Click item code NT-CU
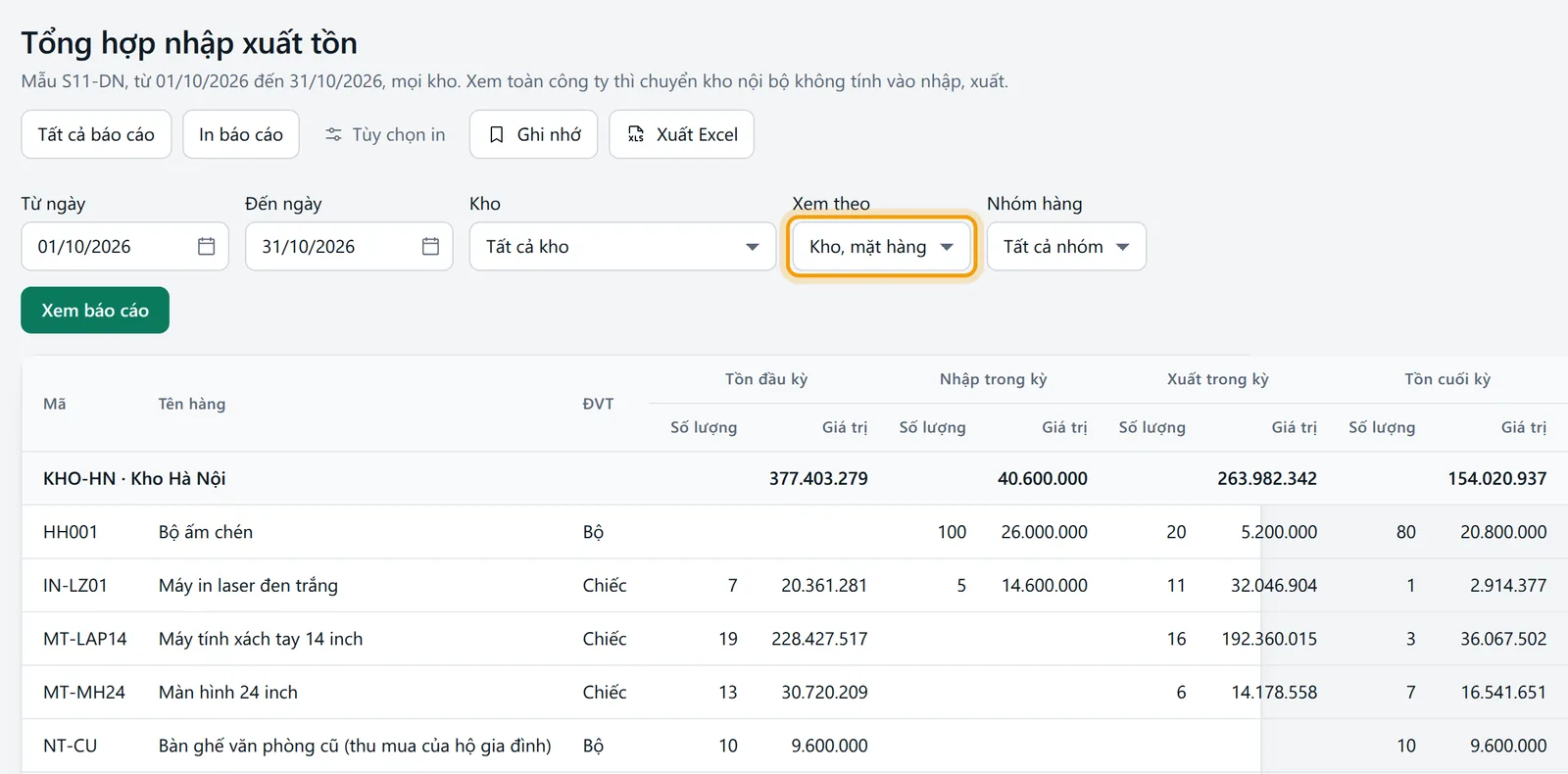 click(71, 746)
